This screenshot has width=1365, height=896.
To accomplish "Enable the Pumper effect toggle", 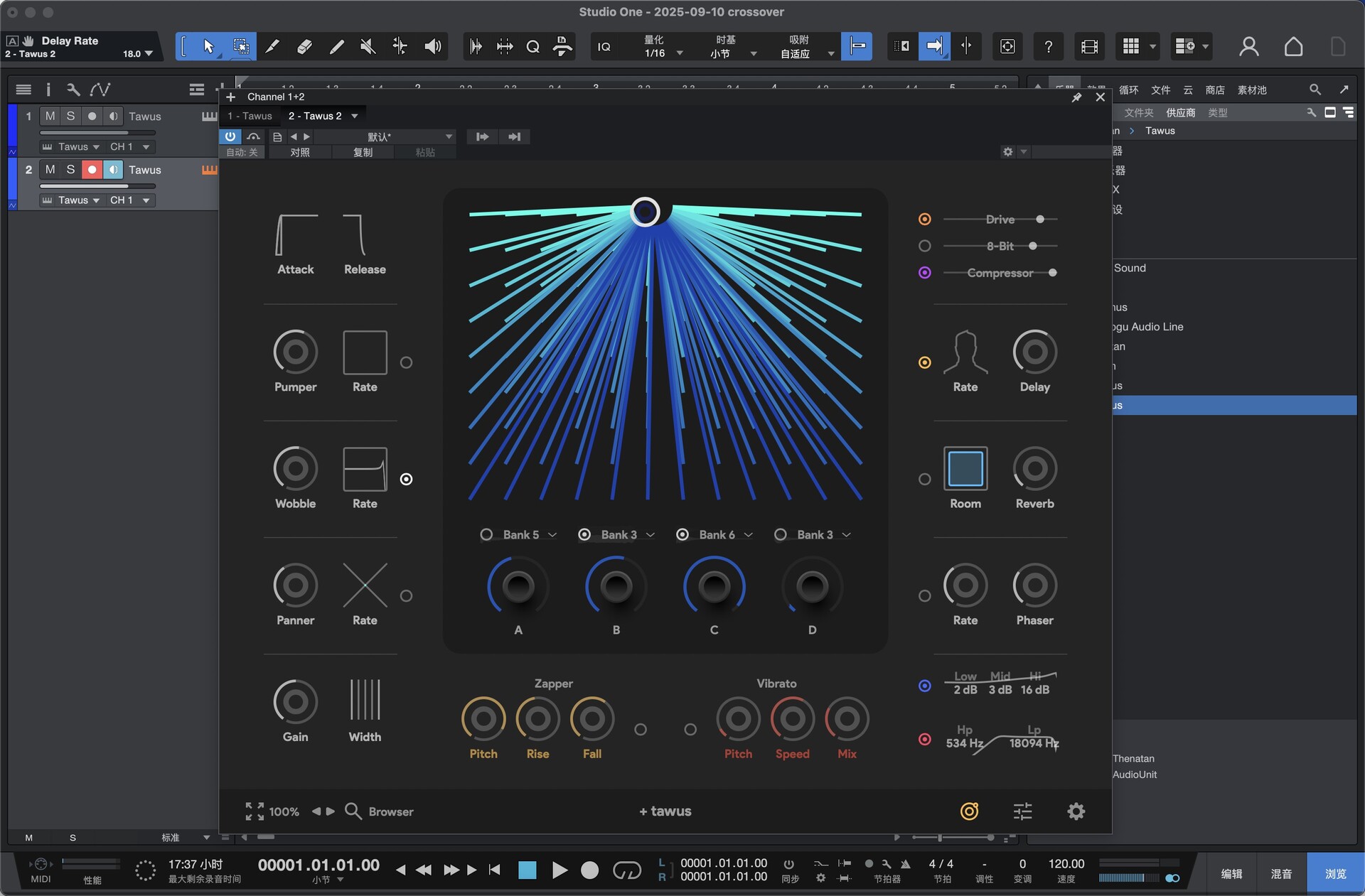I will 406,362.
